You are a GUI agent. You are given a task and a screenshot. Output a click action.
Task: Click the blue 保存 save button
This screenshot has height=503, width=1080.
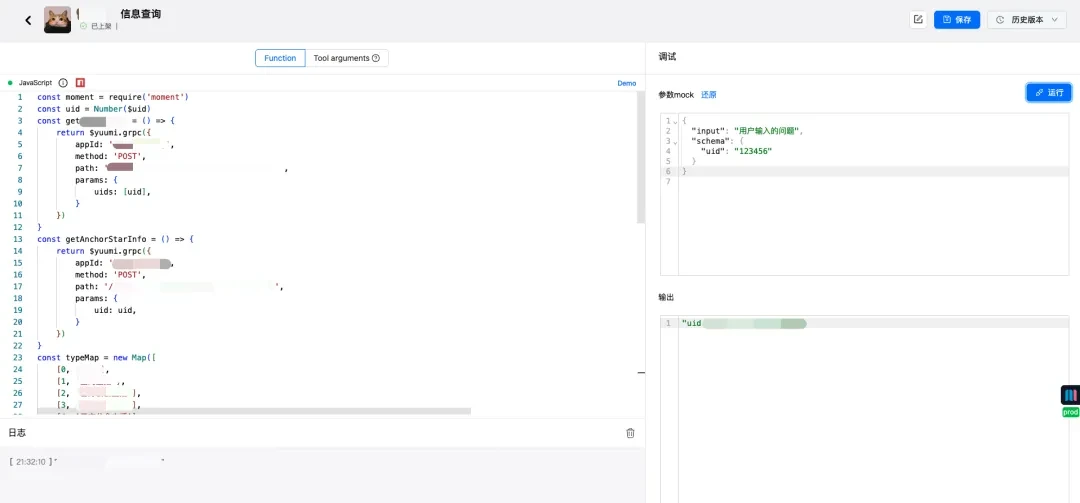pos(957,19)
